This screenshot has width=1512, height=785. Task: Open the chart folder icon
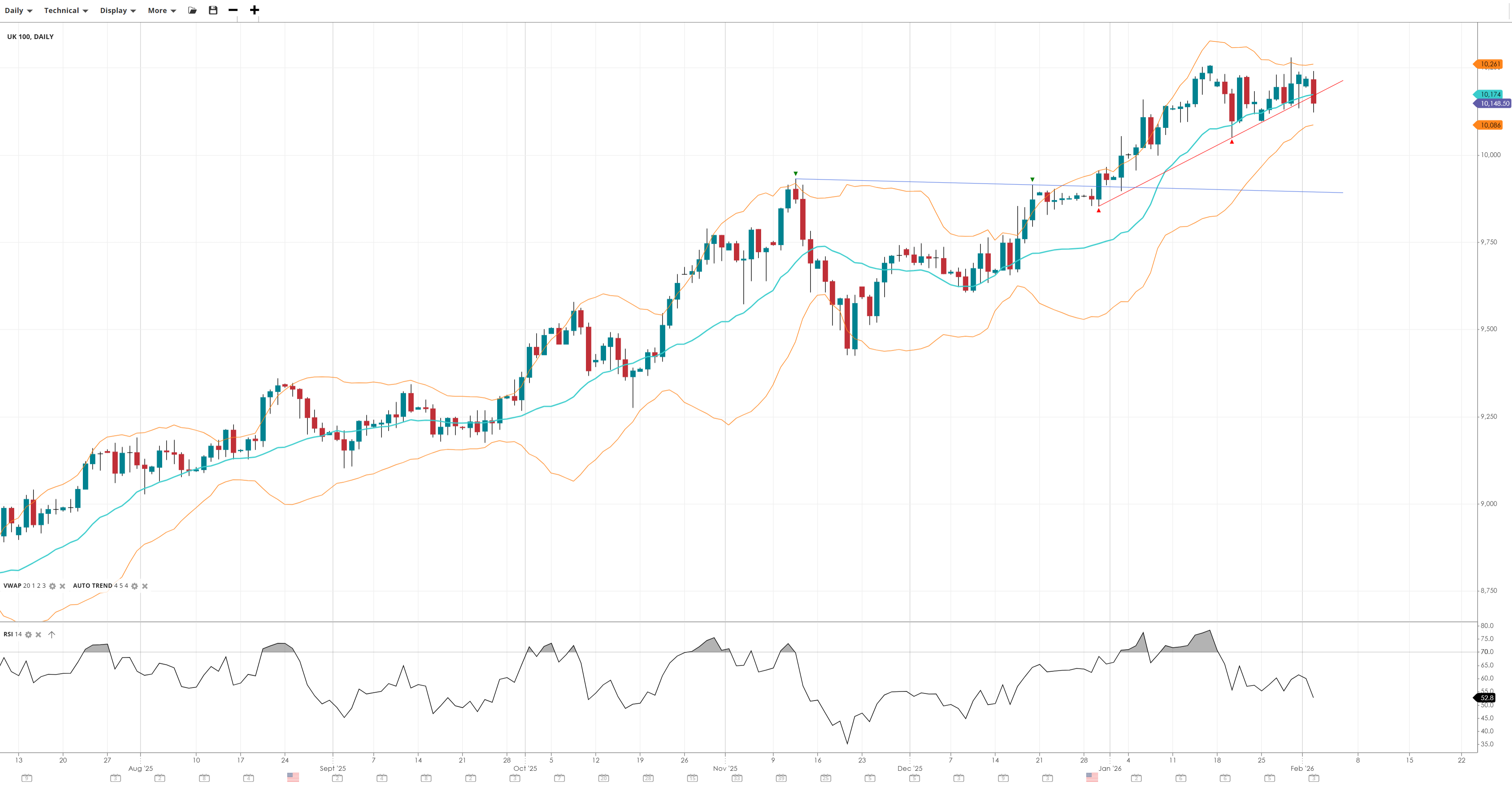point(192,10)
